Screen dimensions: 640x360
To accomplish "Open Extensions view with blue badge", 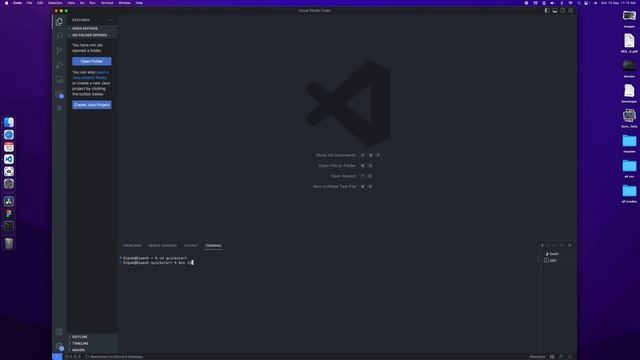I will pyautogui.click(x=60, y=95).
